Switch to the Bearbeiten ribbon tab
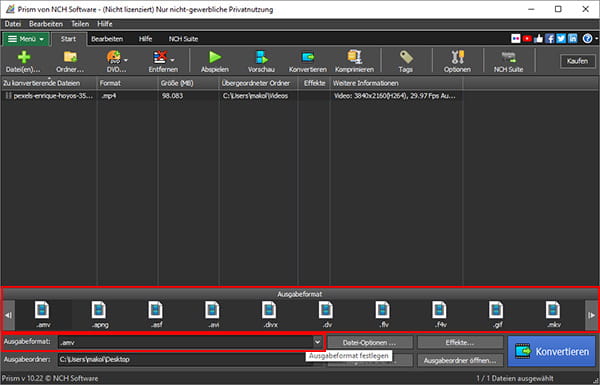600x385 pixels. pos(107,39)
